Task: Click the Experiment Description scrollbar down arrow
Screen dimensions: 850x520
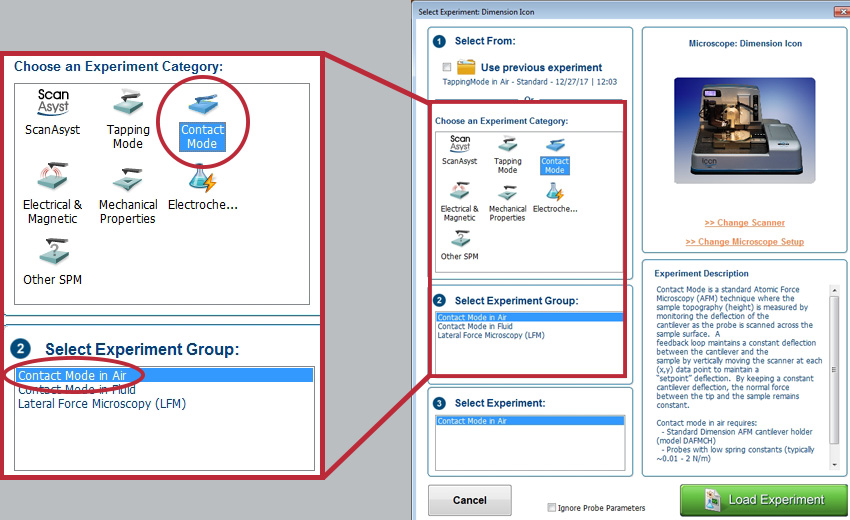Action: coord(833,465)
